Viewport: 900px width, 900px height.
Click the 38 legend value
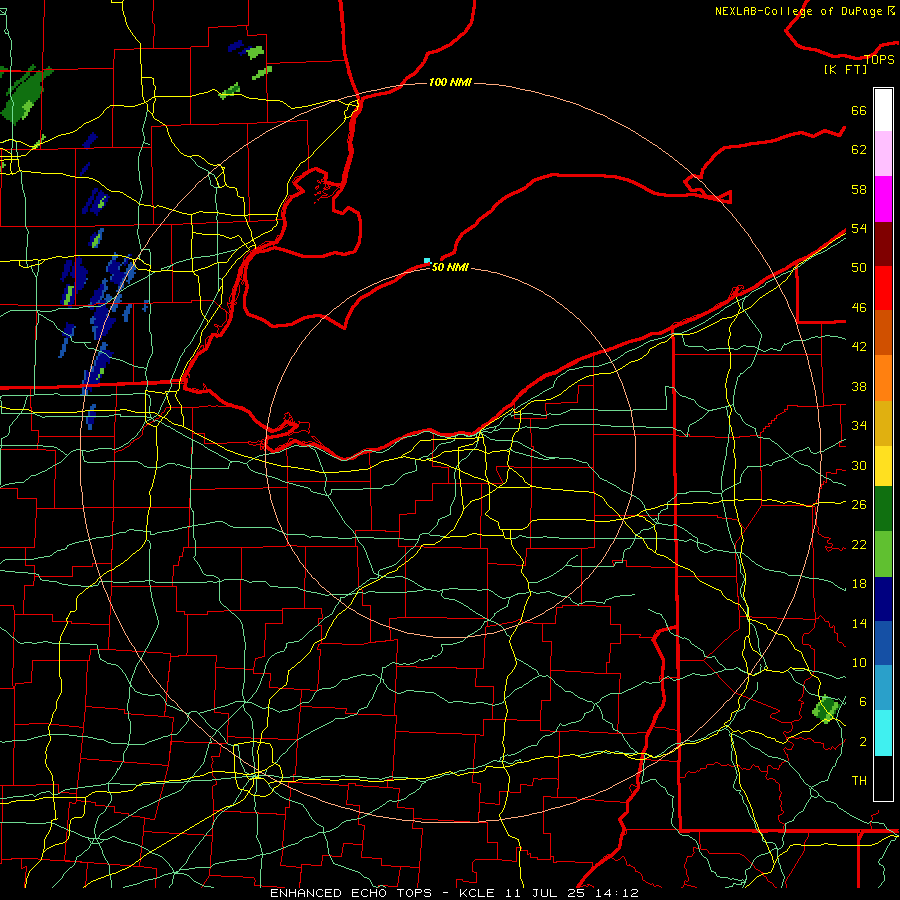pos(859,386)
